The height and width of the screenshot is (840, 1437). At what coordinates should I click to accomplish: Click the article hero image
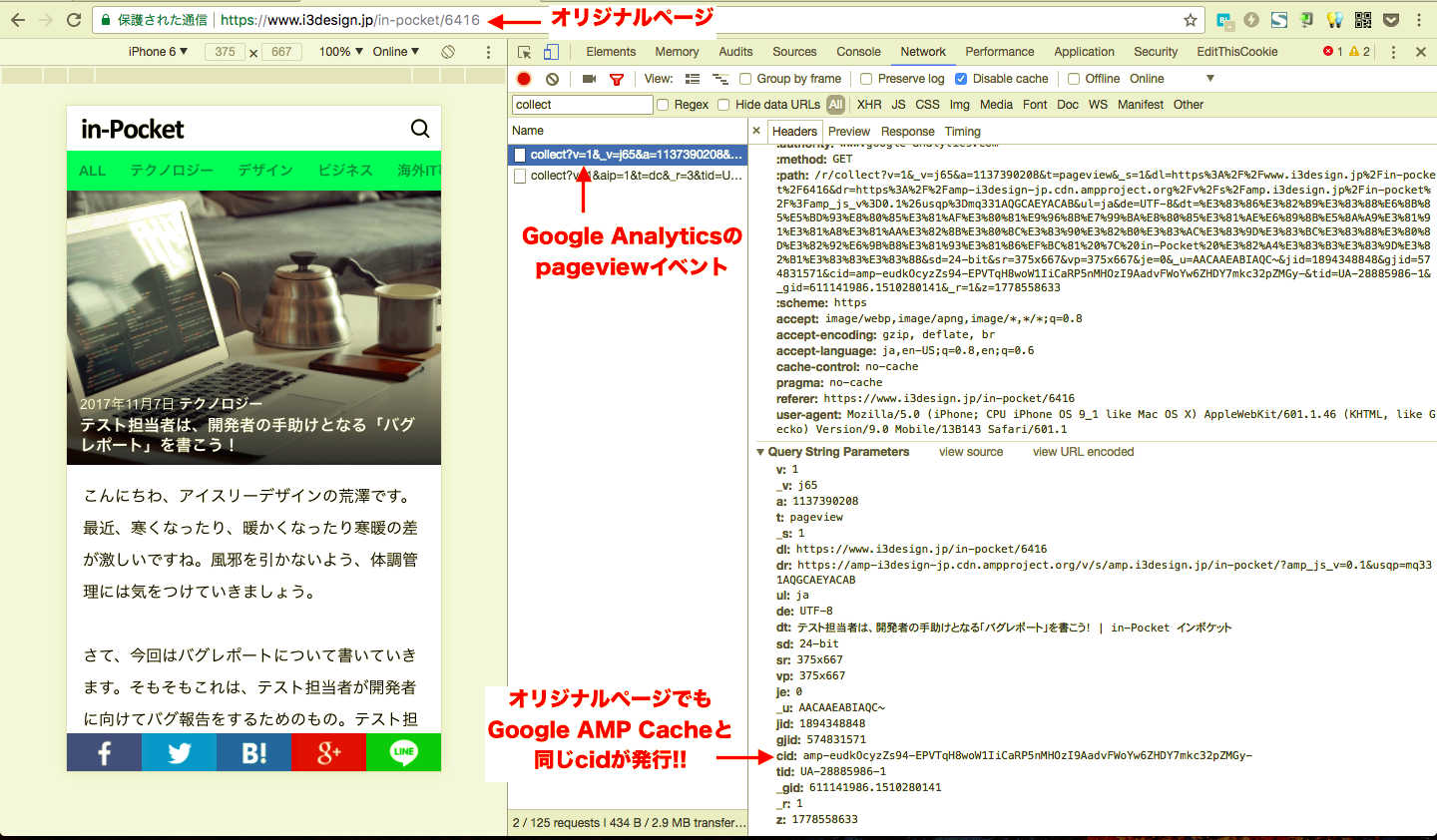[x=253, y=328]
